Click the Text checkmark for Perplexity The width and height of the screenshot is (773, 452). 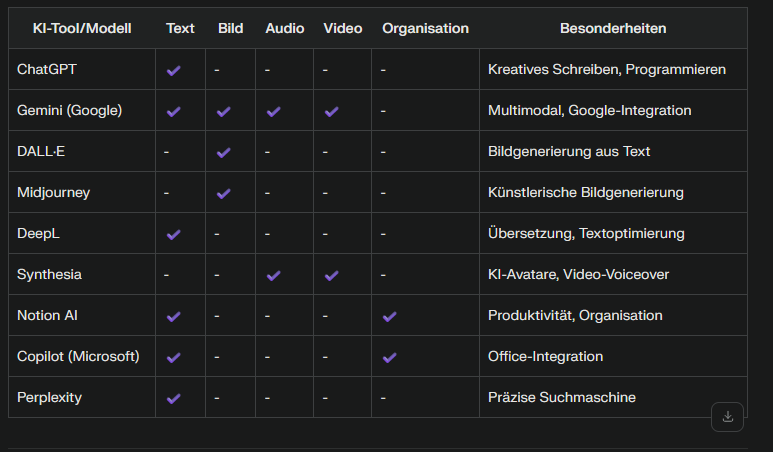click(x=174, y=398)
